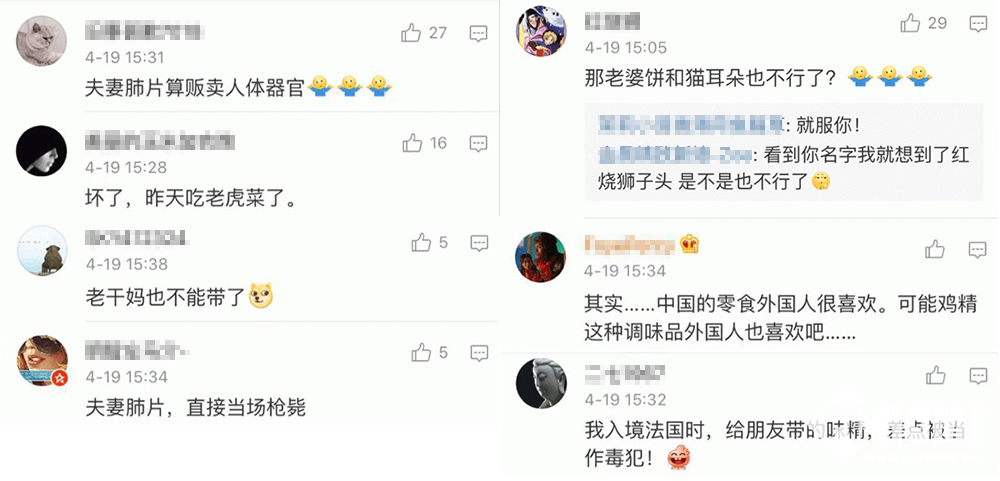
Task: Like the 老干妈也不能带了 comment
Action: tap(422, 242)
